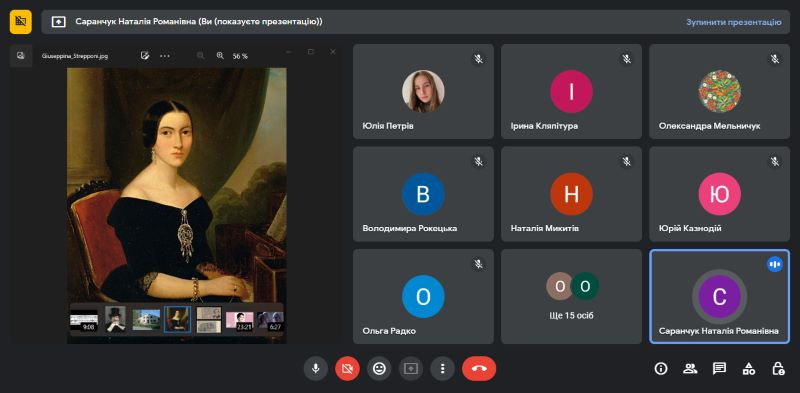800x393 pixels.
Task: Select the banknotes document thumbnail
Action: (x=209, y=320)
